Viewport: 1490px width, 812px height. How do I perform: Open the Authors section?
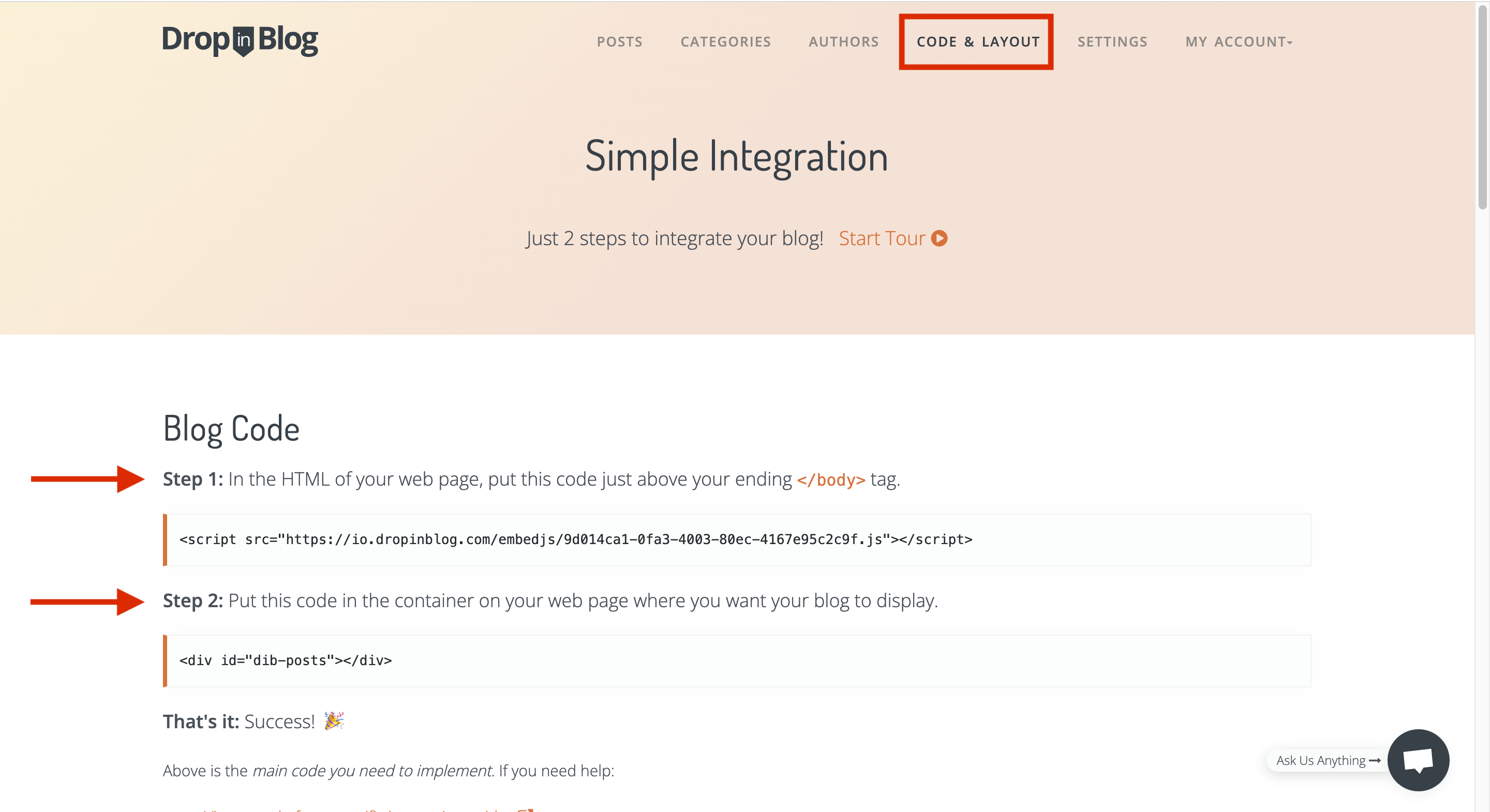pyautogui.click(x=843, y=42)
